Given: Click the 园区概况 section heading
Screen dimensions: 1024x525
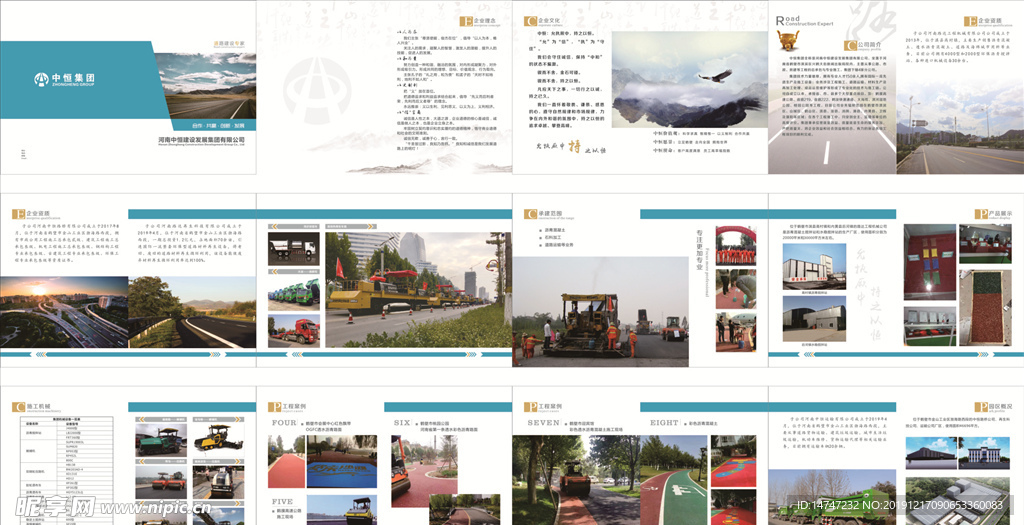Looking at the screenshot, I should coord(1002,406).
